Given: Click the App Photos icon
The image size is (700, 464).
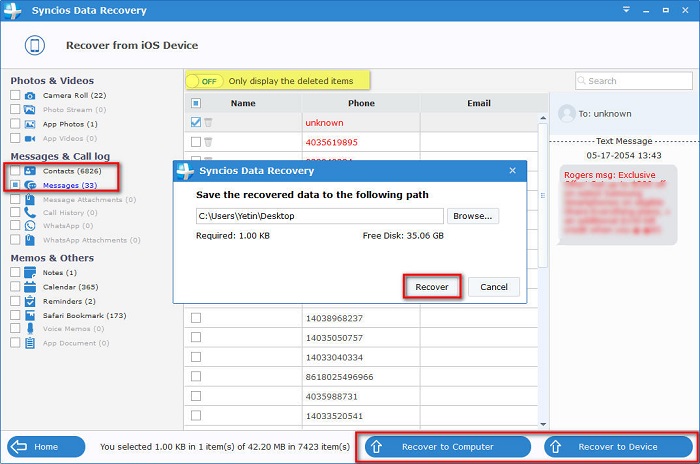Looking at the screenshot, I should [30, 124].
